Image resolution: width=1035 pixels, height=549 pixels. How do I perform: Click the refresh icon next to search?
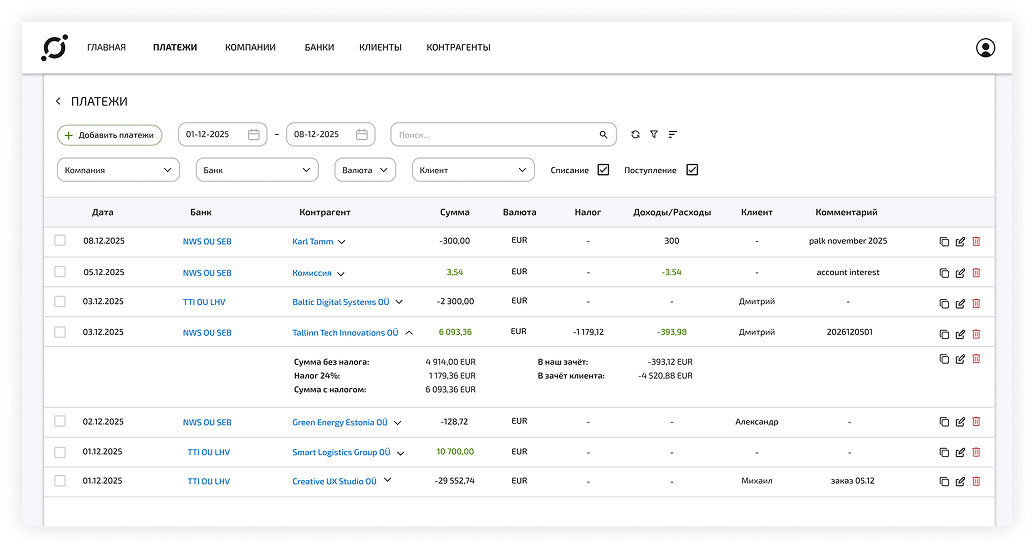(635, 134)
